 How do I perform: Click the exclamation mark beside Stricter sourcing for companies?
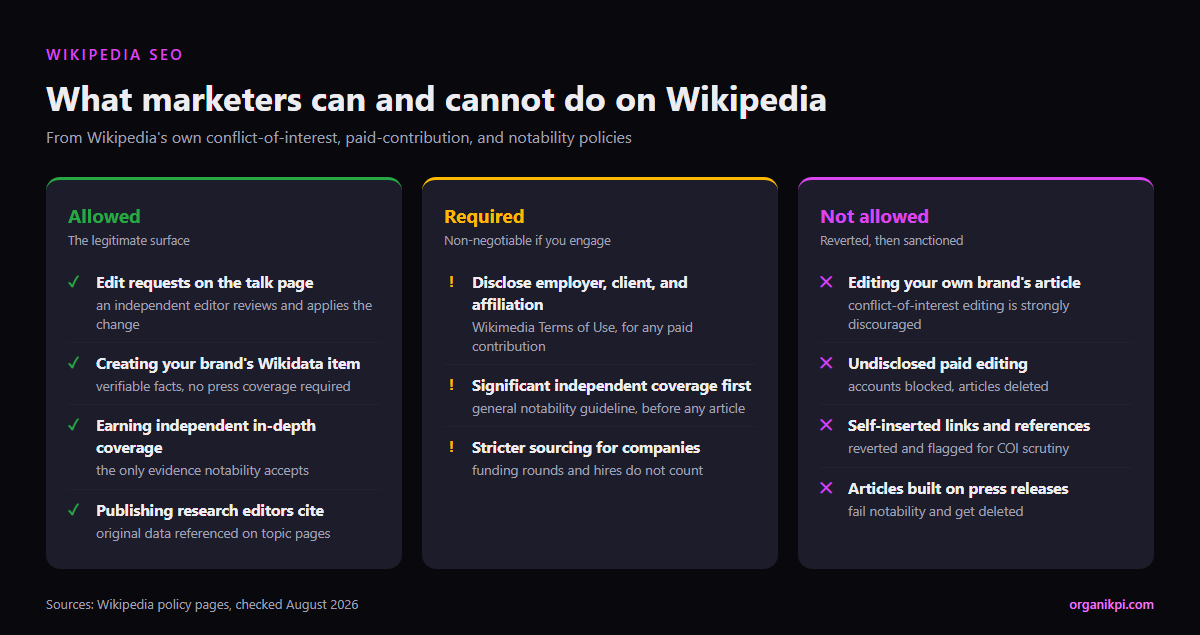[x=451, y=447]
